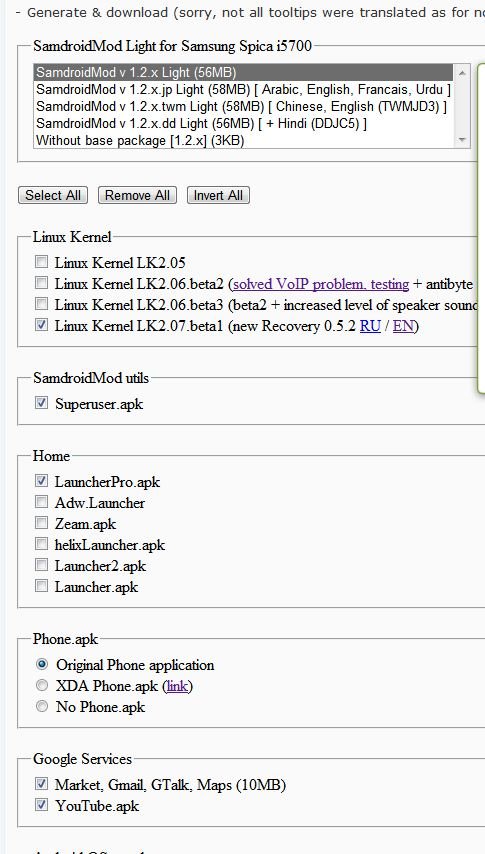The height and width of the screenshot is (854, 485).
Task: Open the RU recovery link
Action: [370, 326]
